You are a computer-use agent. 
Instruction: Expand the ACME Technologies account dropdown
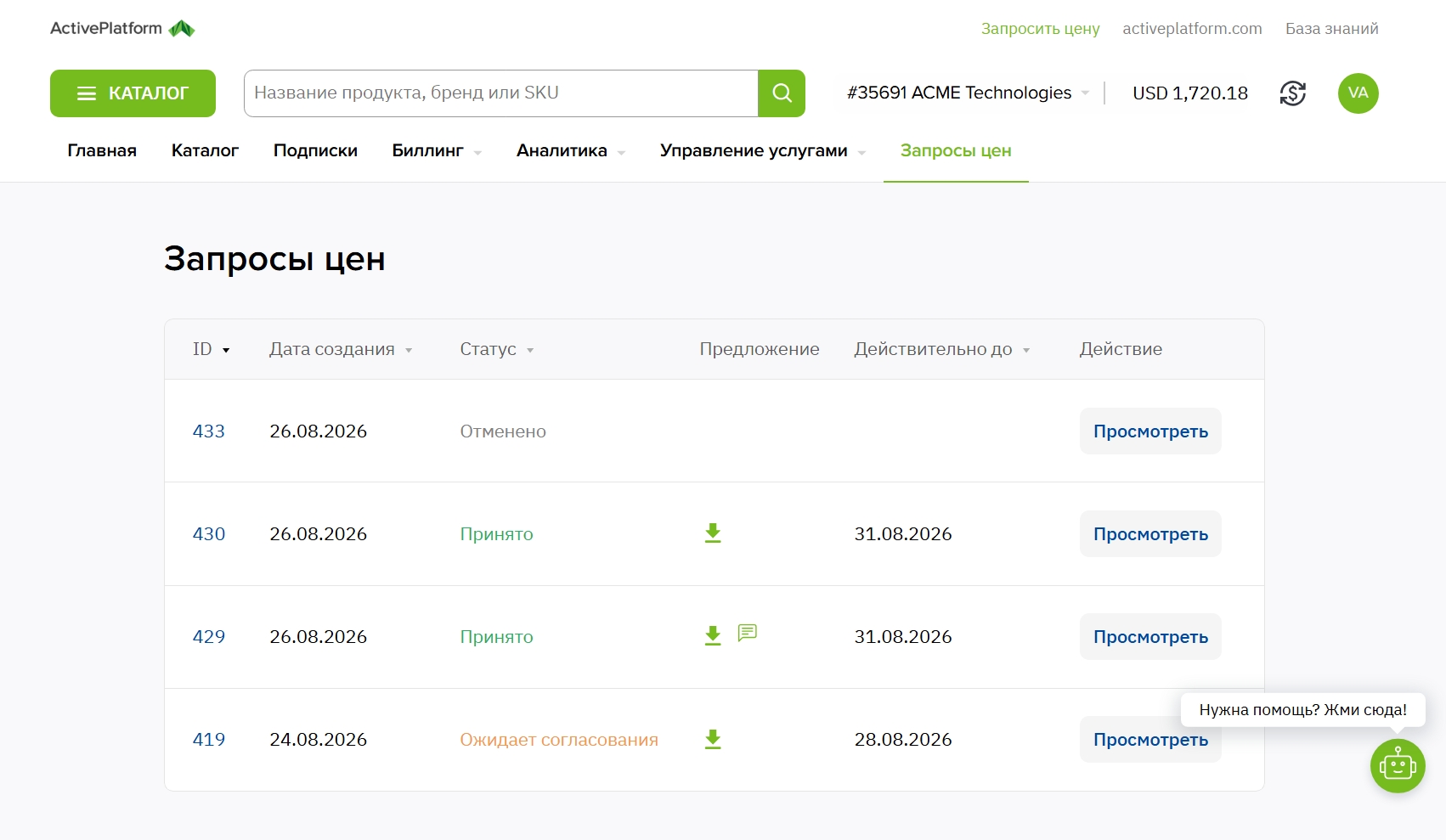pos(969,93)
